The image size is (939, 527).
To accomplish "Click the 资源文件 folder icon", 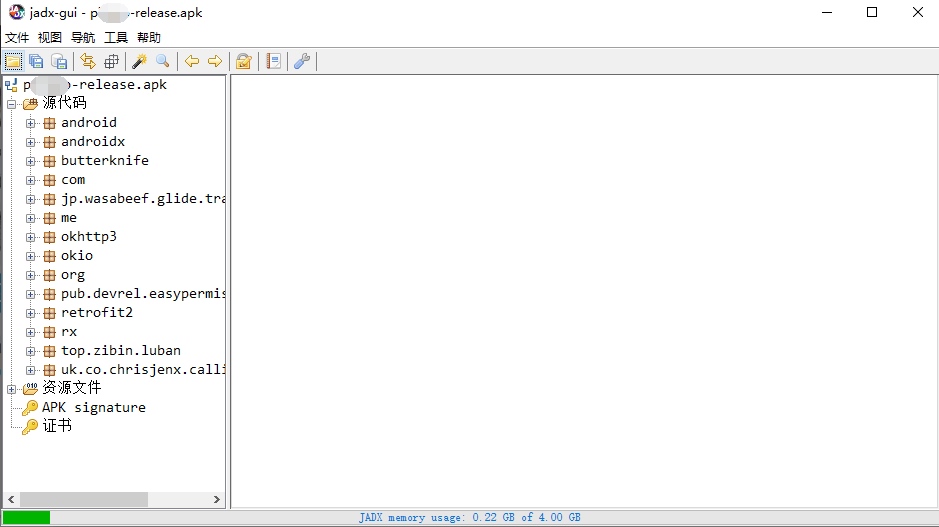I will [30, 389].
